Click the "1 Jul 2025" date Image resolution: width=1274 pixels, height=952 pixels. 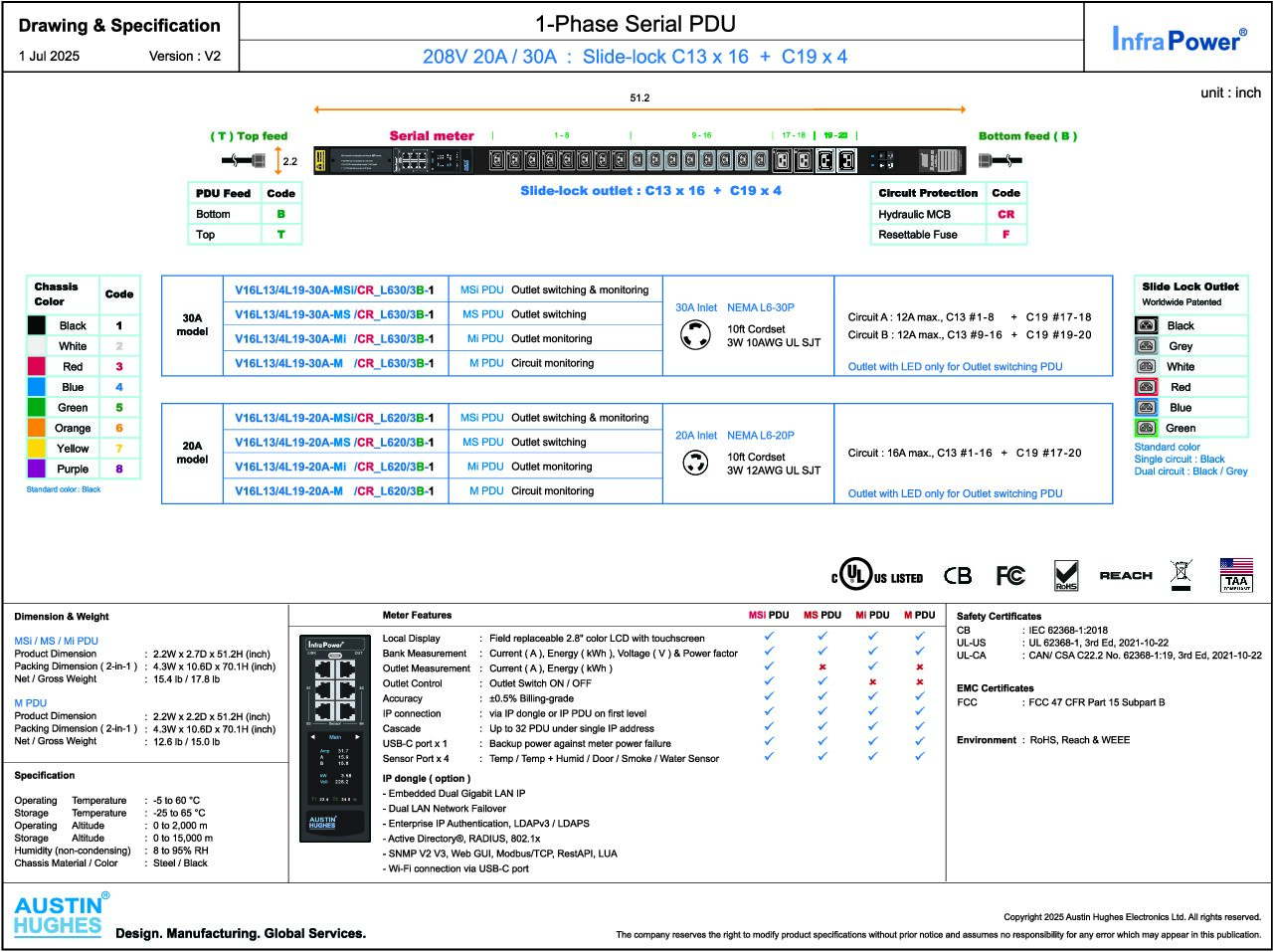[49, 56]
